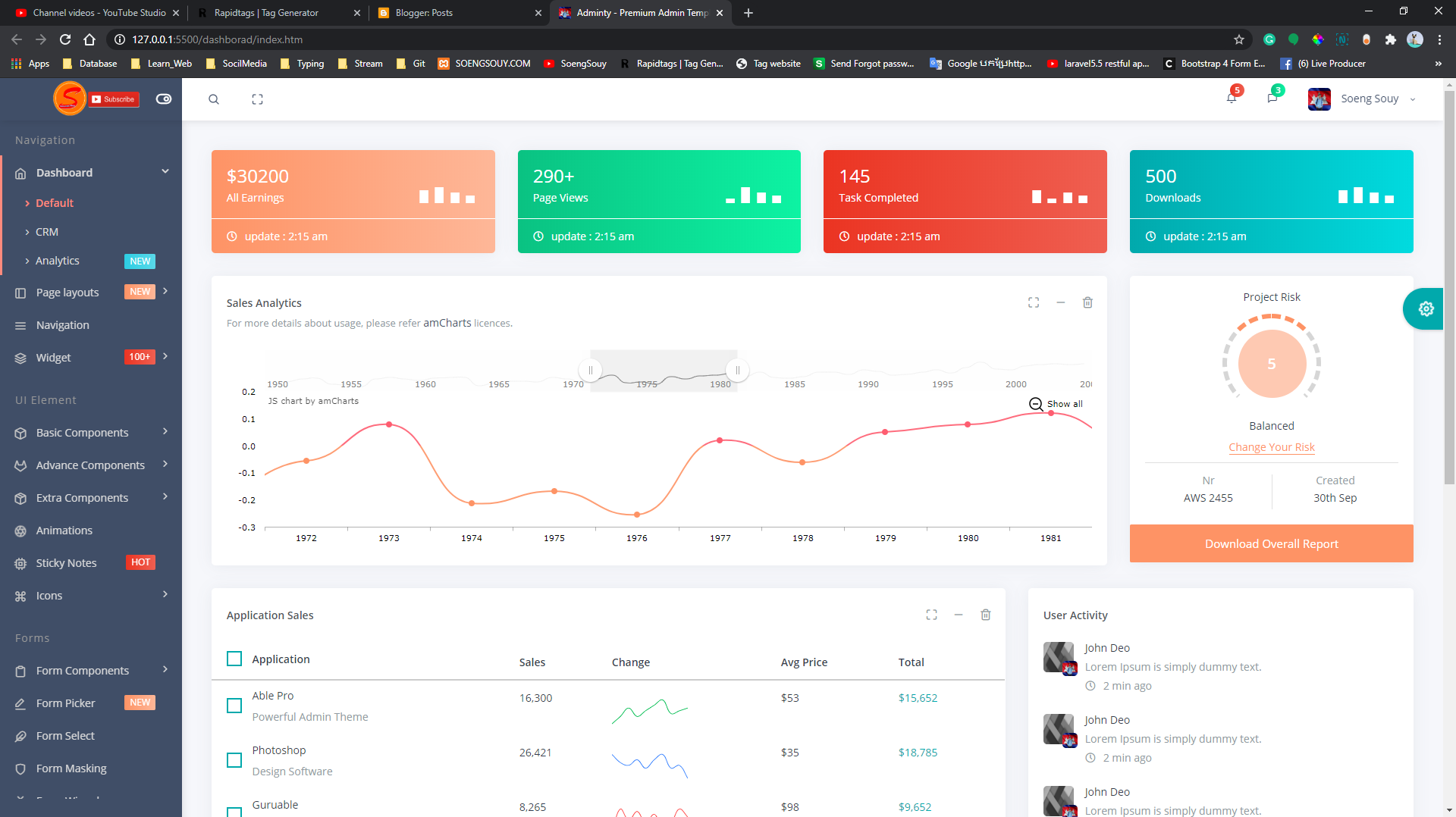Open the chat messages icon with 3 badge

tap(1272, 98)
